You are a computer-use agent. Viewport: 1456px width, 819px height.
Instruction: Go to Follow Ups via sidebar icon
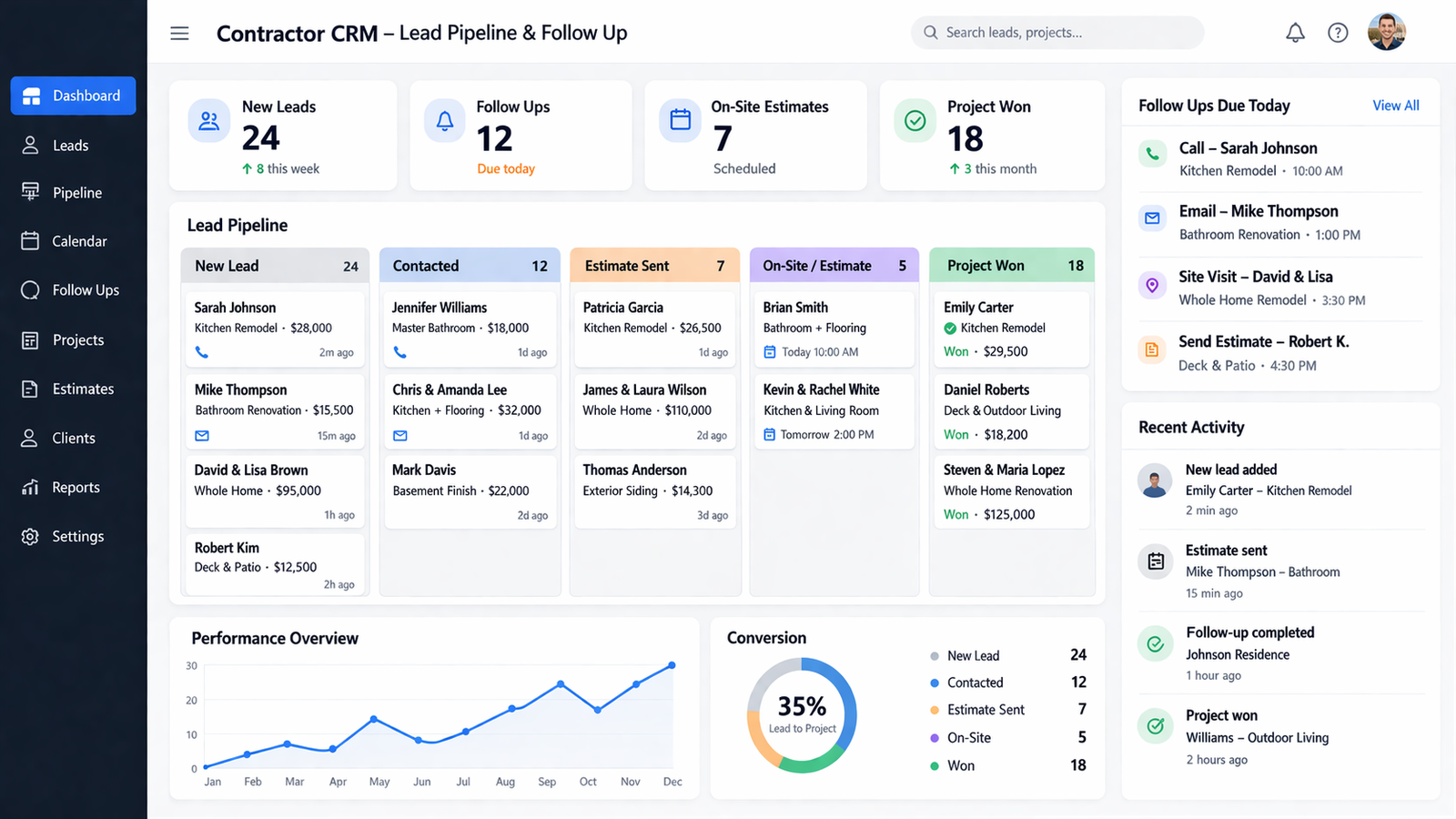(30, 289)
